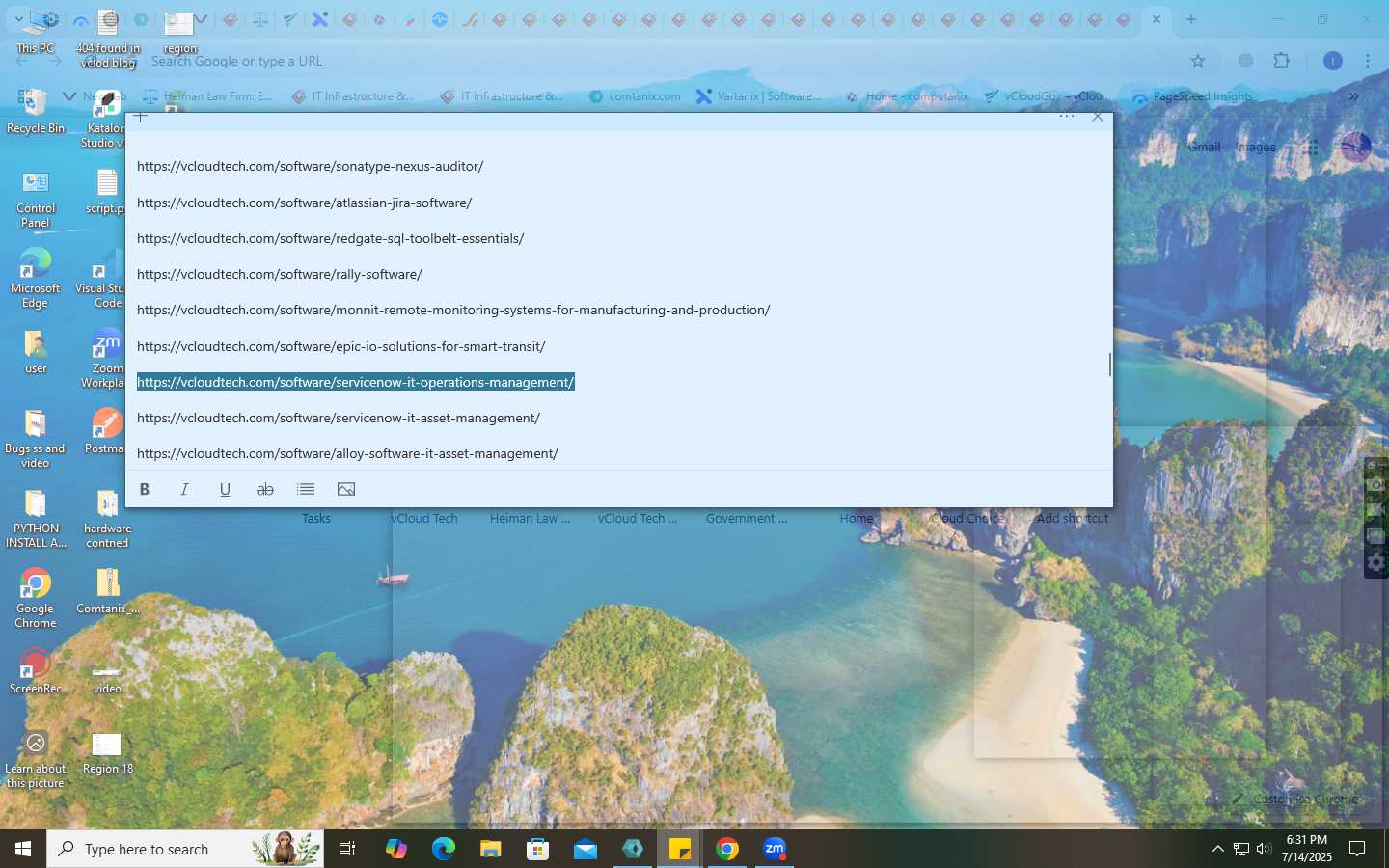Image resolution: width=1389 pixels, height=868 pixels.
Task: Bookmark this page with Chrome star icon
Action: (x=1198, y=61)
